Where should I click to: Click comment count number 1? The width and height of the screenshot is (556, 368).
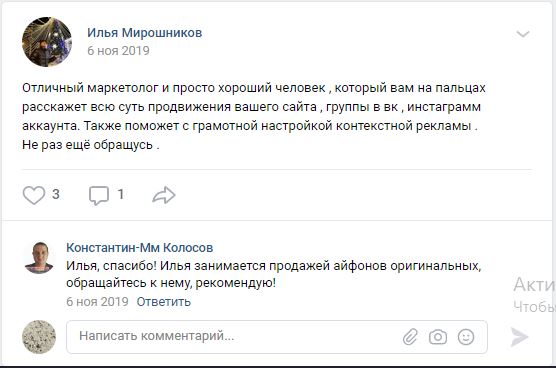point(121,194)
